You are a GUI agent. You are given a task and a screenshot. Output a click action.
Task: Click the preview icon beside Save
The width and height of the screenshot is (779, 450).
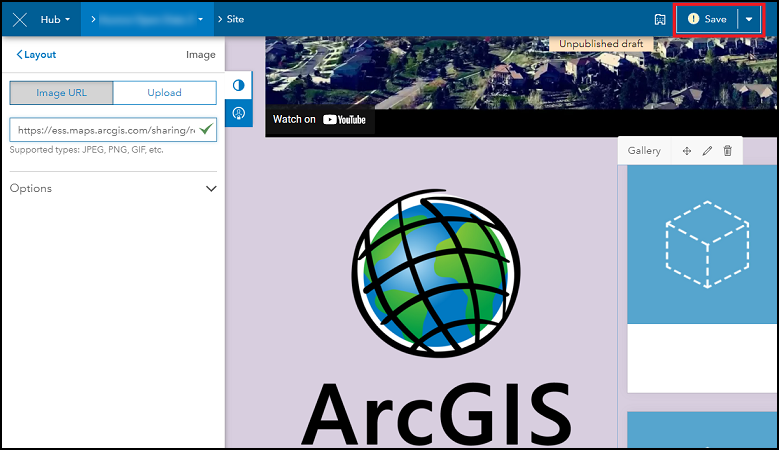(x=660, y=19)
